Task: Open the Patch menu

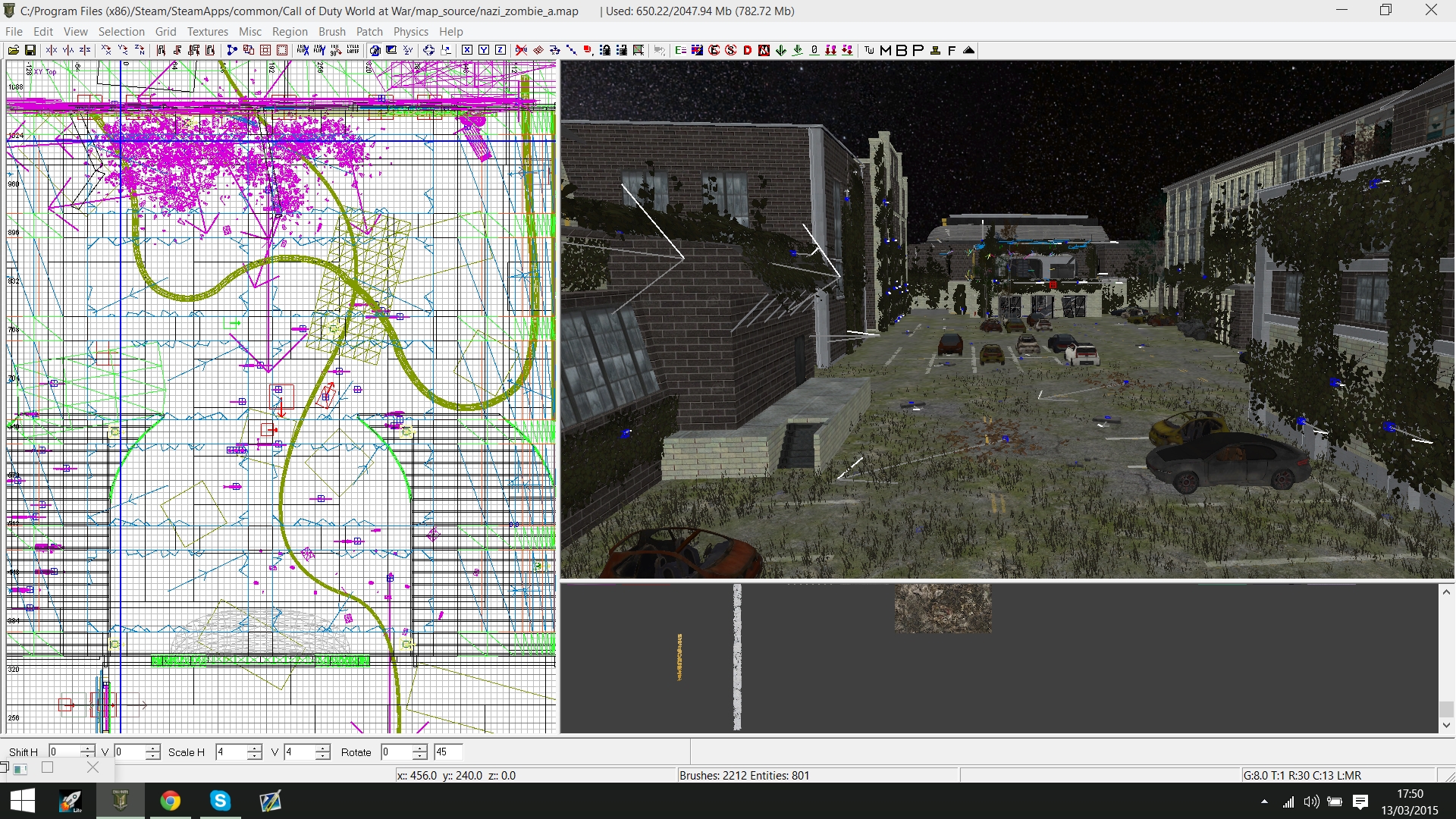Action: (x=369, y=31)
